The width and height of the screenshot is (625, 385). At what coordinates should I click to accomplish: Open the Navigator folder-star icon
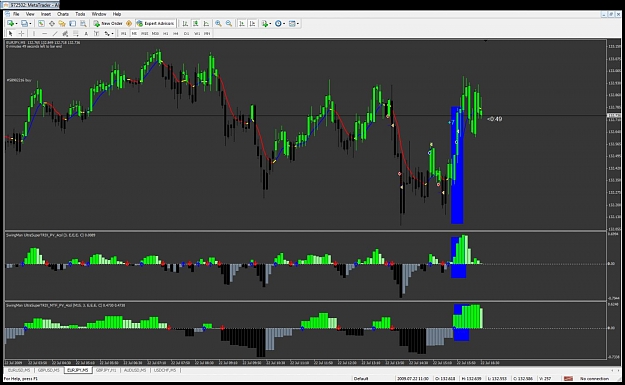62,24
